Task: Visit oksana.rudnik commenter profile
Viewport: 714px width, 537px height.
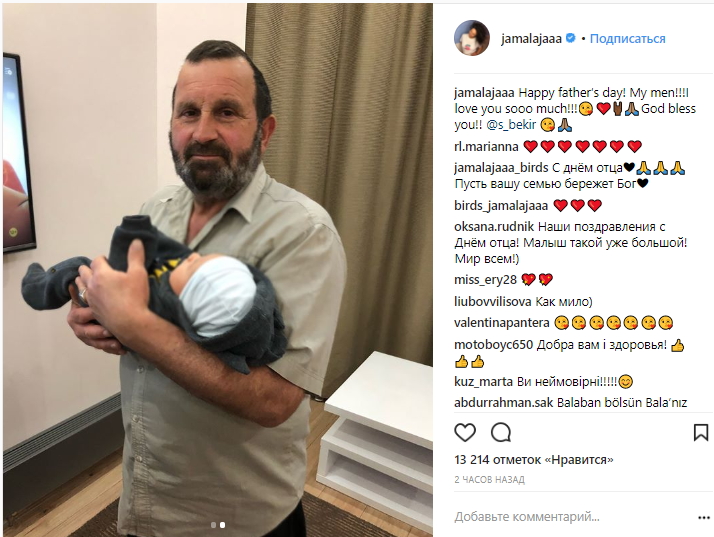Action: [x=494, y=227]
